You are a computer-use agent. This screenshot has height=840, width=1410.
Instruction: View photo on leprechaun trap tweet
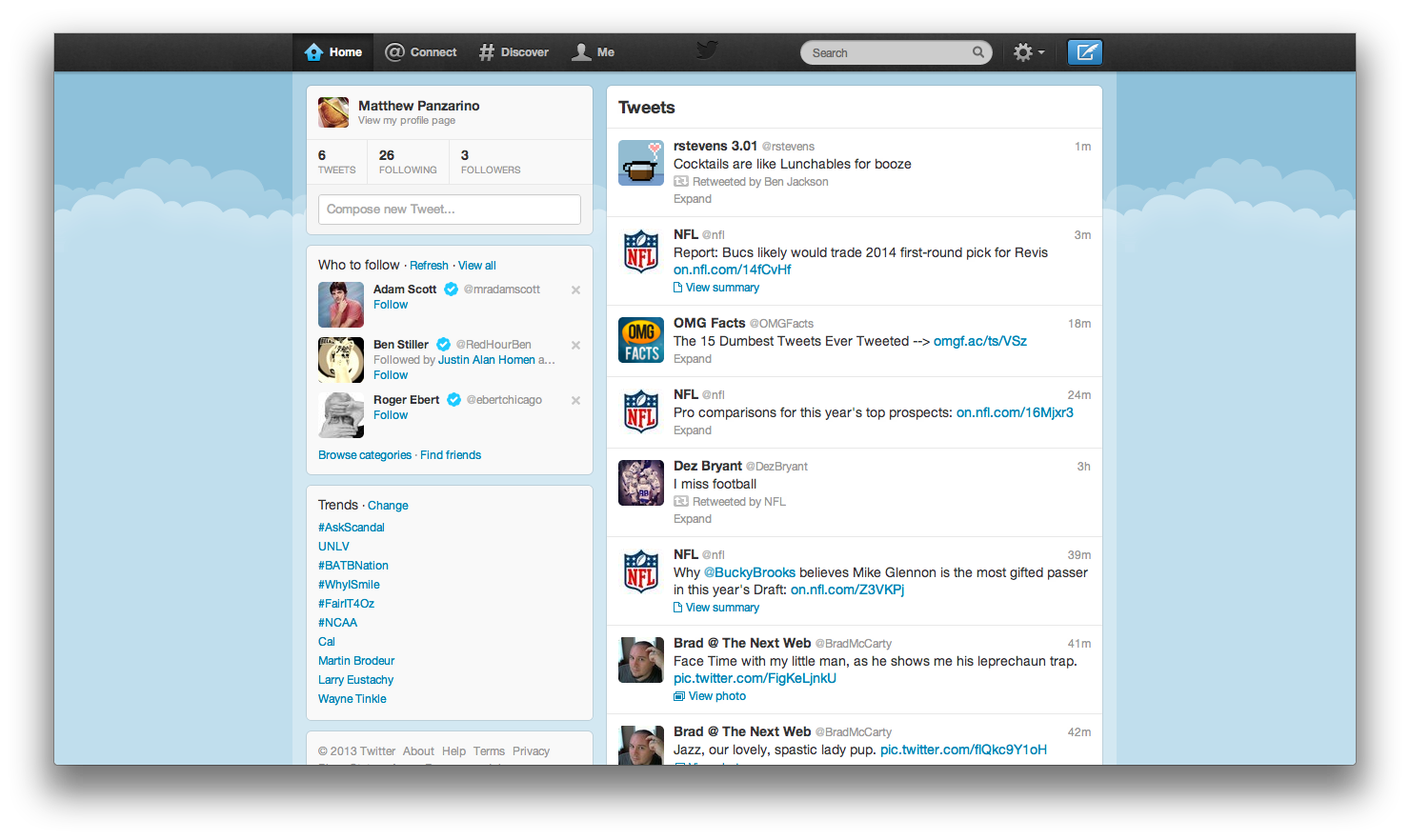tap(710, 696)
